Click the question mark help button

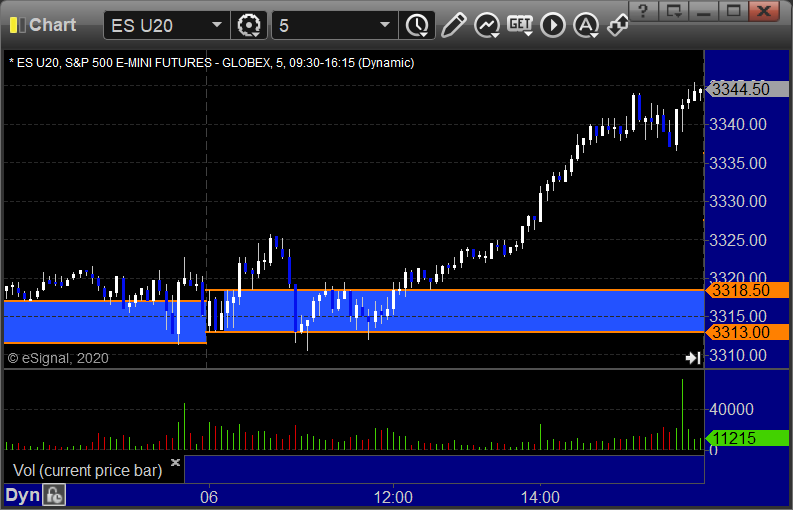(643, 11)
